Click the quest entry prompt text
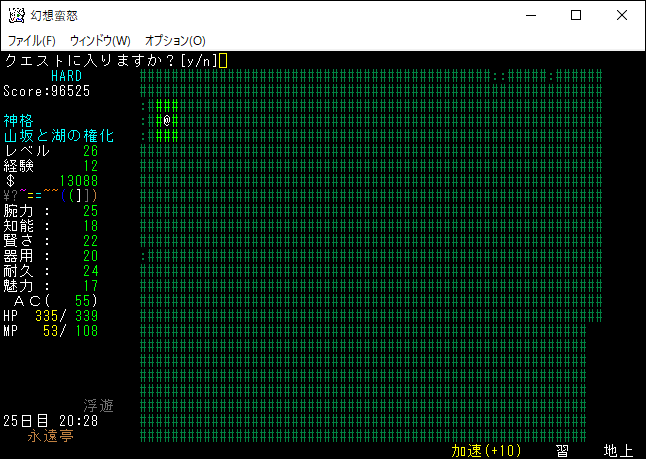646x459 pixels. coord(110,61)
